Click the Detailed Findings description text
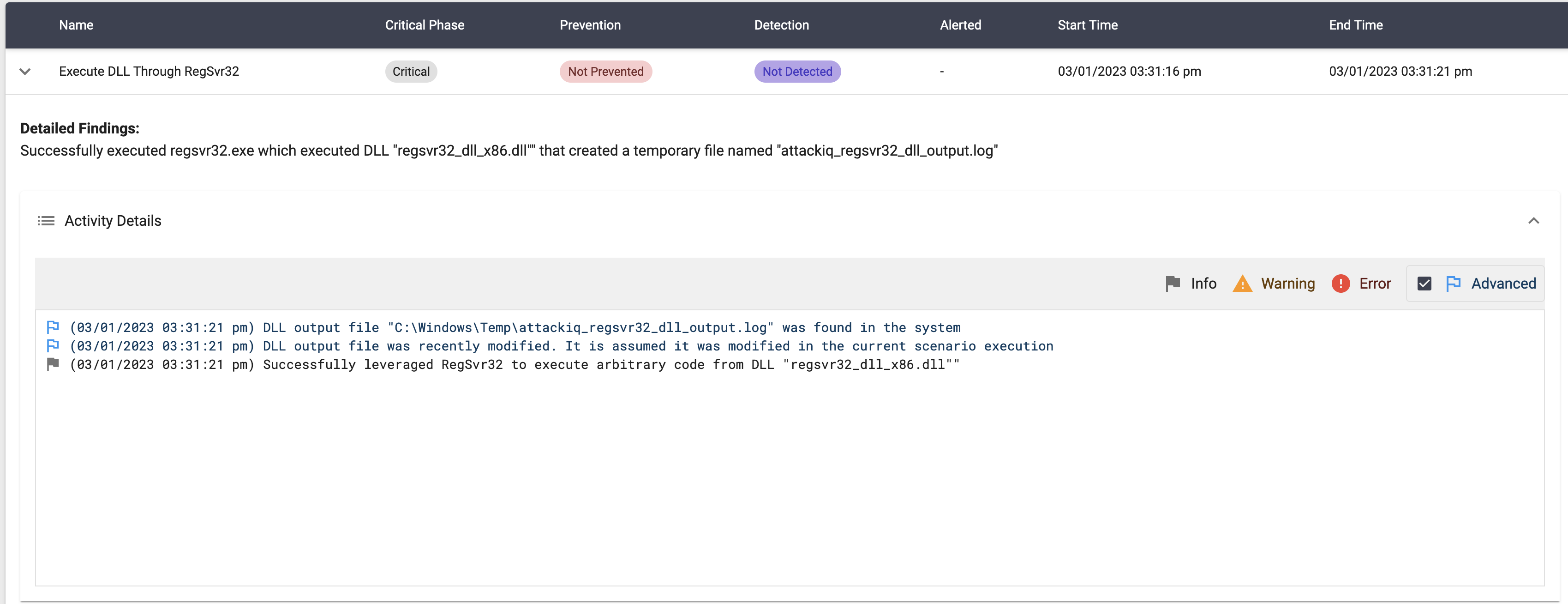This screenshot has width=1568, height=604. [508, 151]
